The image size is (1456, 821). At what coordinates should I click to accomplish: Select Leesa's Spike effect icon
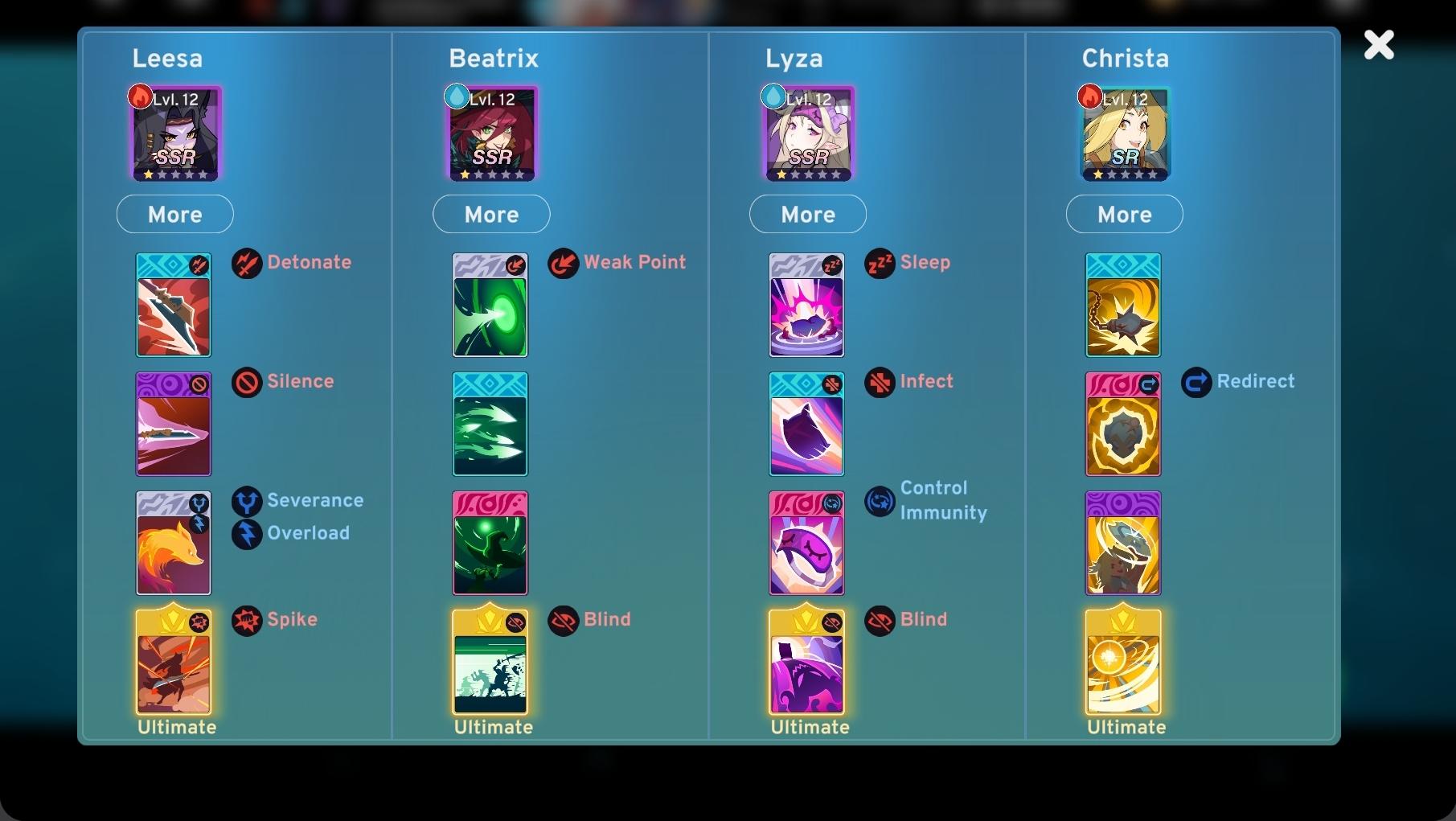point(247,620)
